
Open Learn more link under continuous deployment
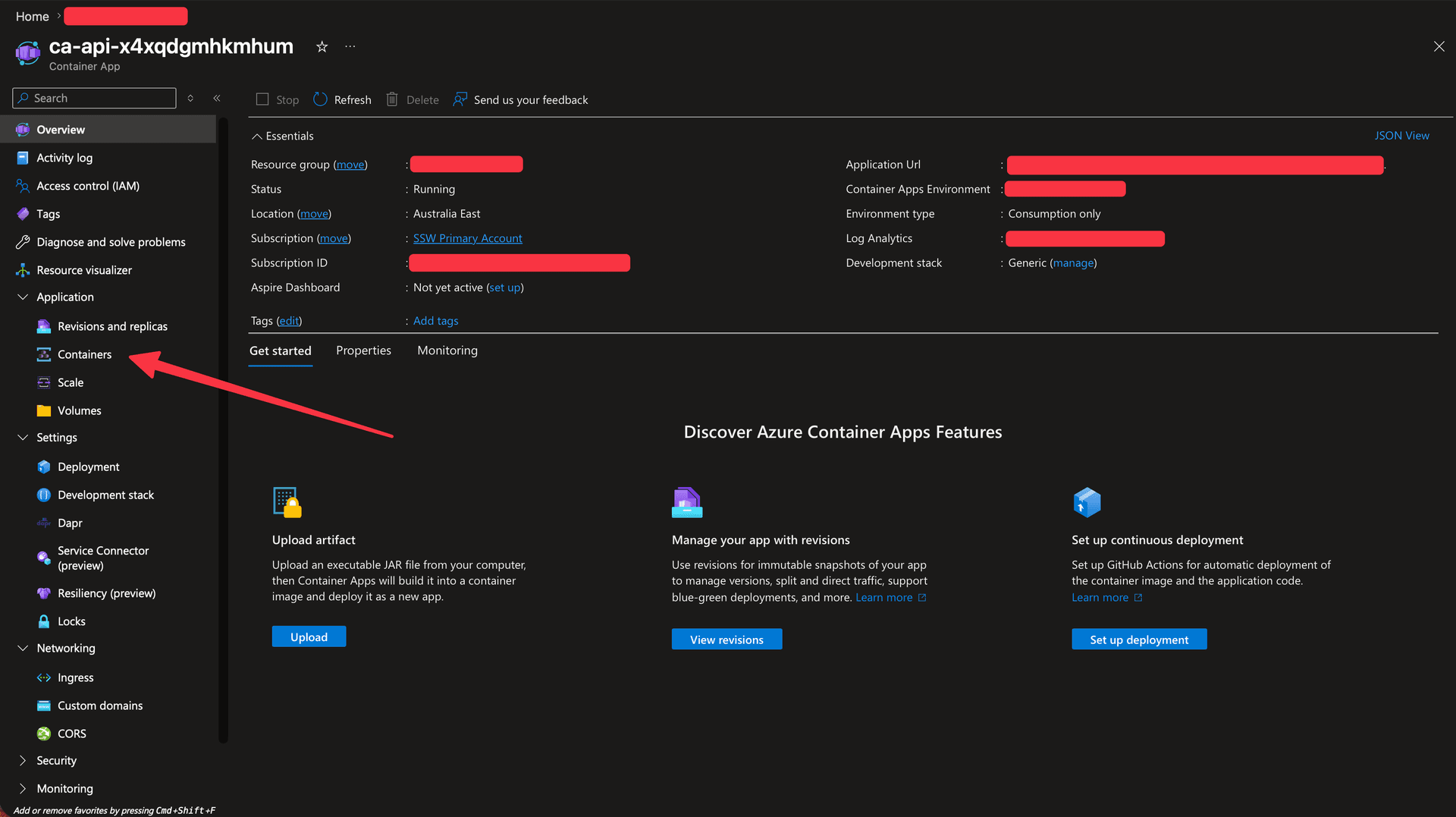1106,598
